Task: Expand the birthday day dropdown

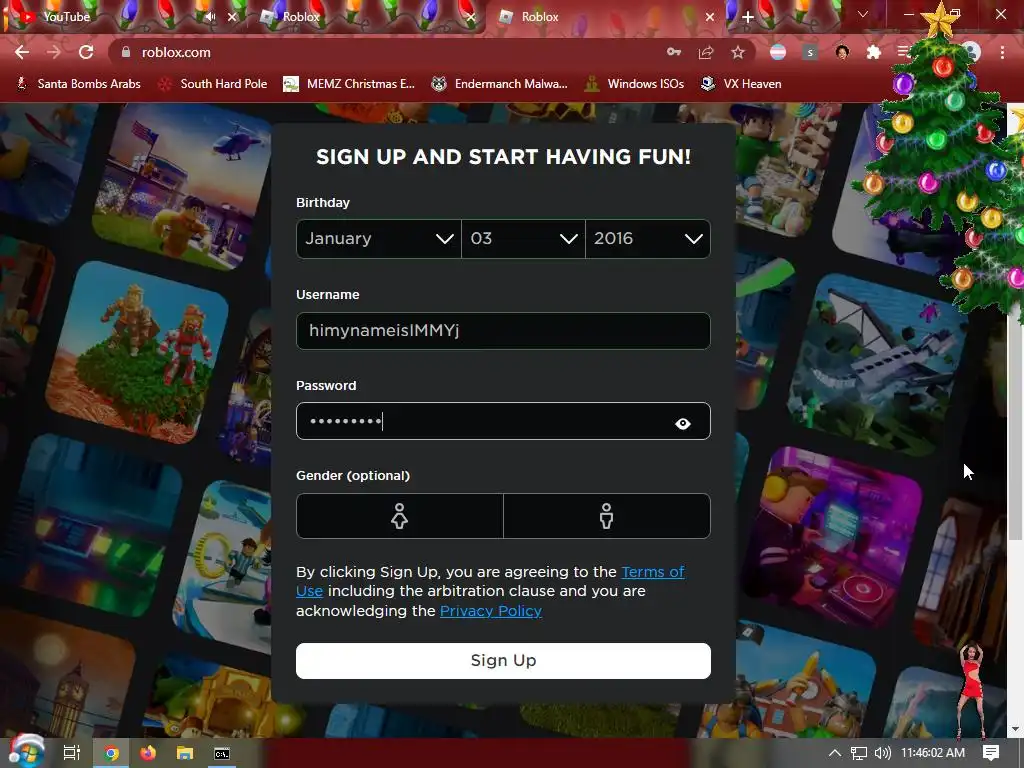Action: coord(523,238)
